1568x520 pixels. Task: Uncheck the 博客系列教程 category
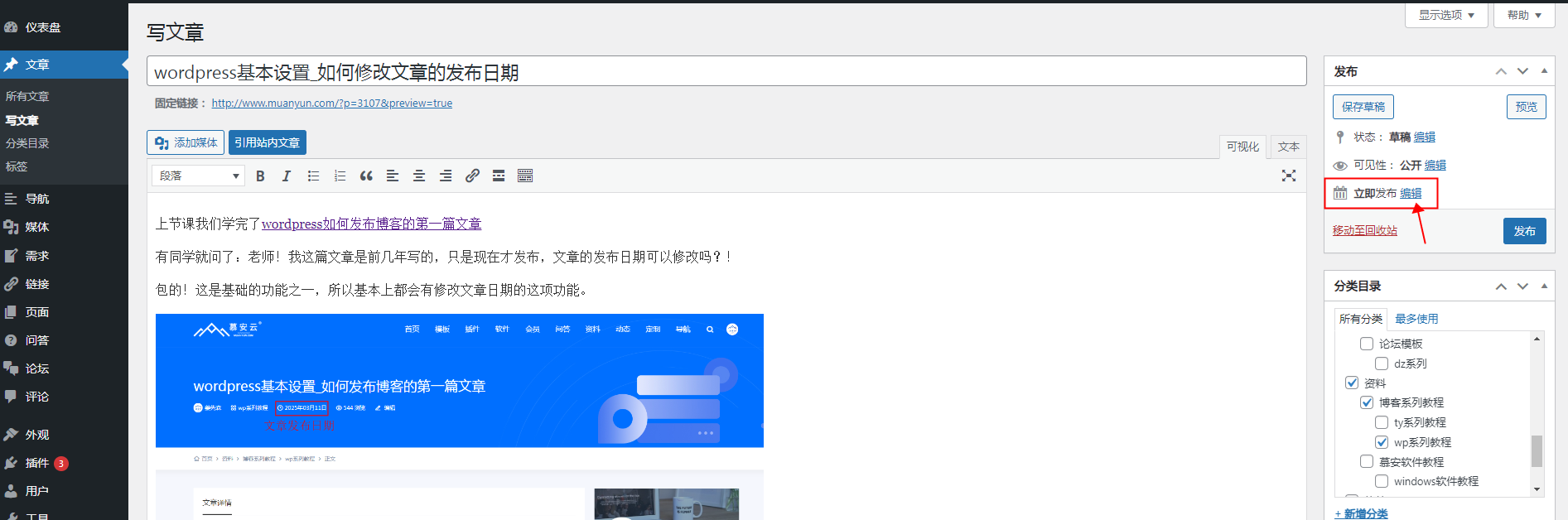tap(1367, 402)
